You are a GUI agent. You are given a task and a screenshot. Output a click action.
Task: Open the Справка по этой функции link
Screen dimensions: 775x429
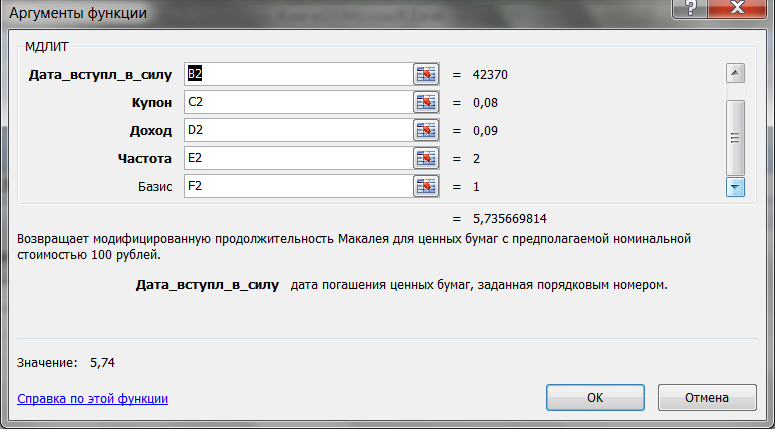92,398
